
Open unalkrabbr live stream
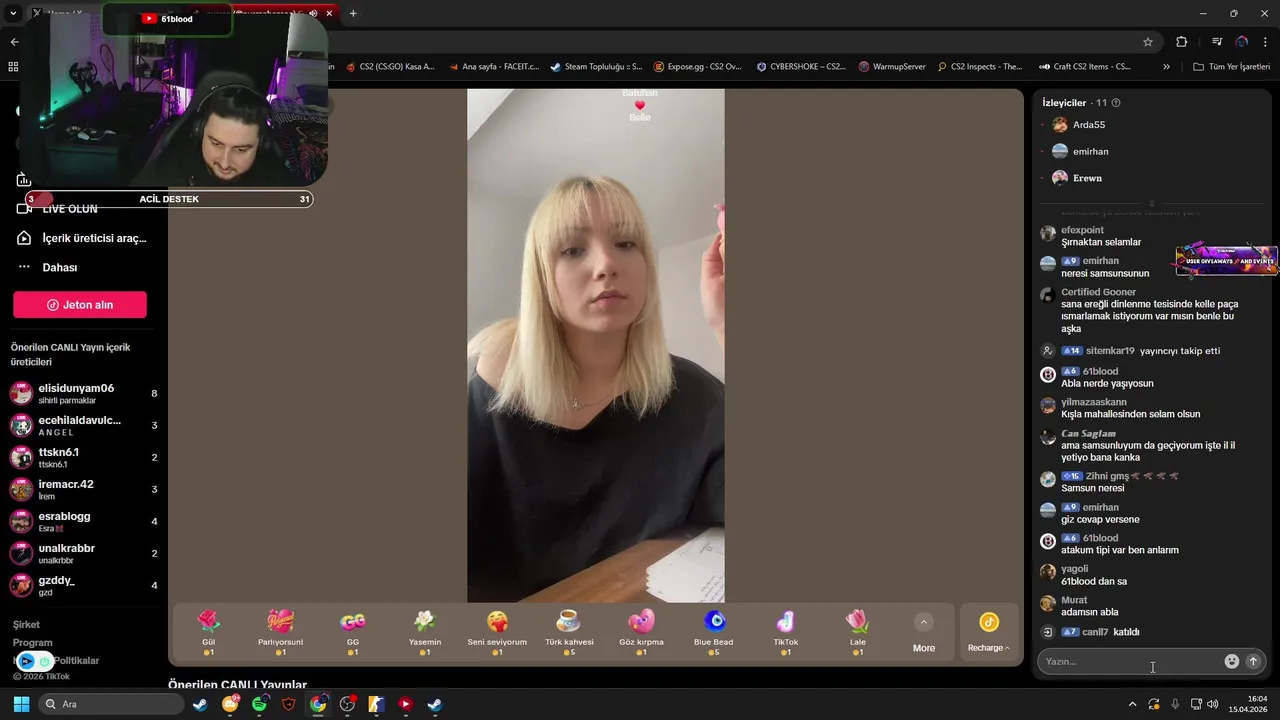pyautogui.click(x=84, y=553)
